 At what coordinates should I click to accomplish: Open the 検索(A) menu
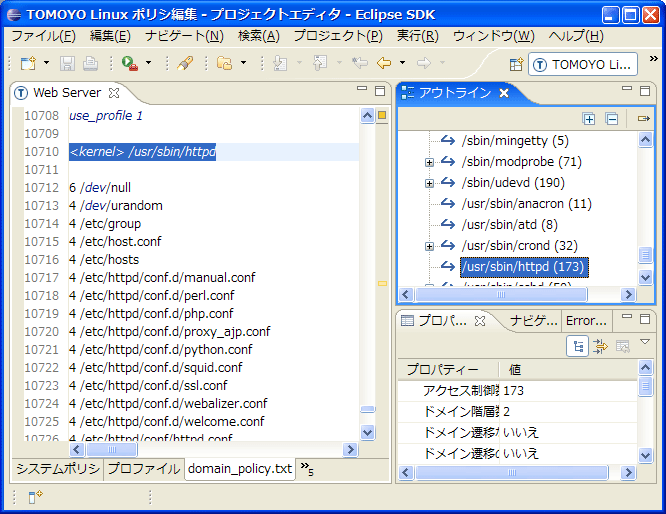click(259, 36)
